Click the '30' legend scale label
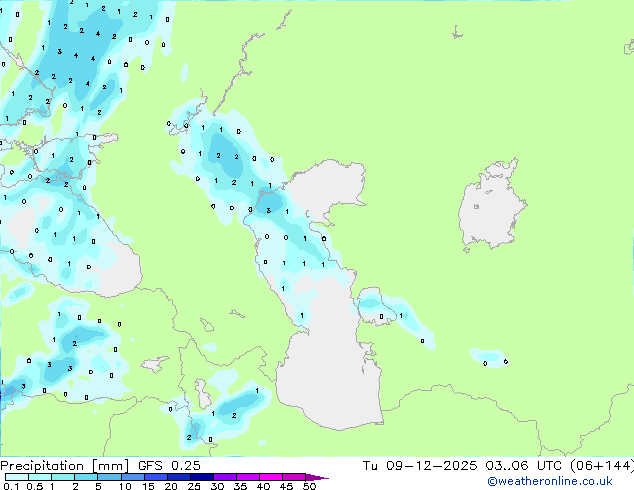This screenshot has height=490, width=634. point(217,486)
